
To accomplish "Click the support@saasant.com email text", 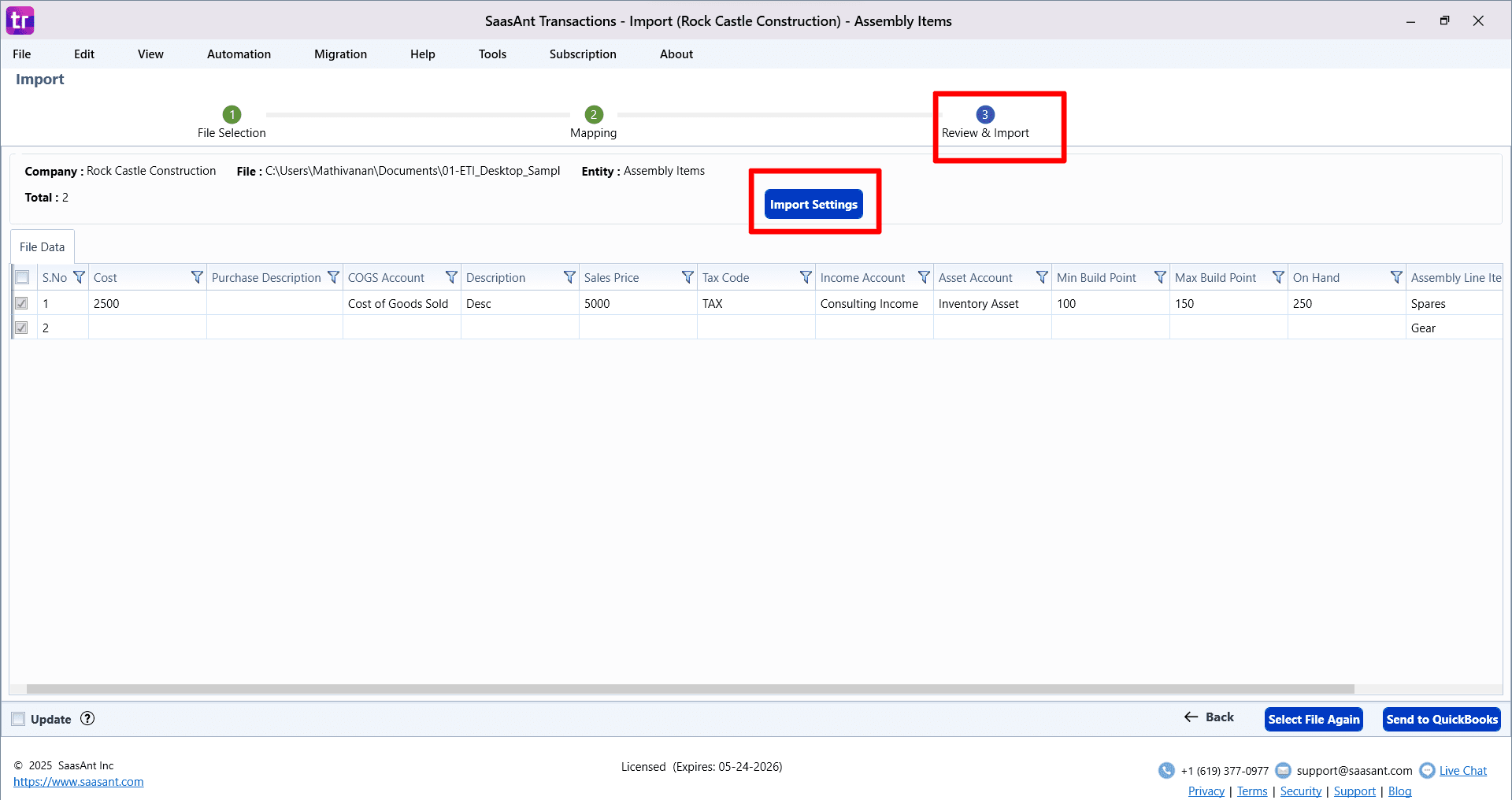I will click(x=1354, y=771).
